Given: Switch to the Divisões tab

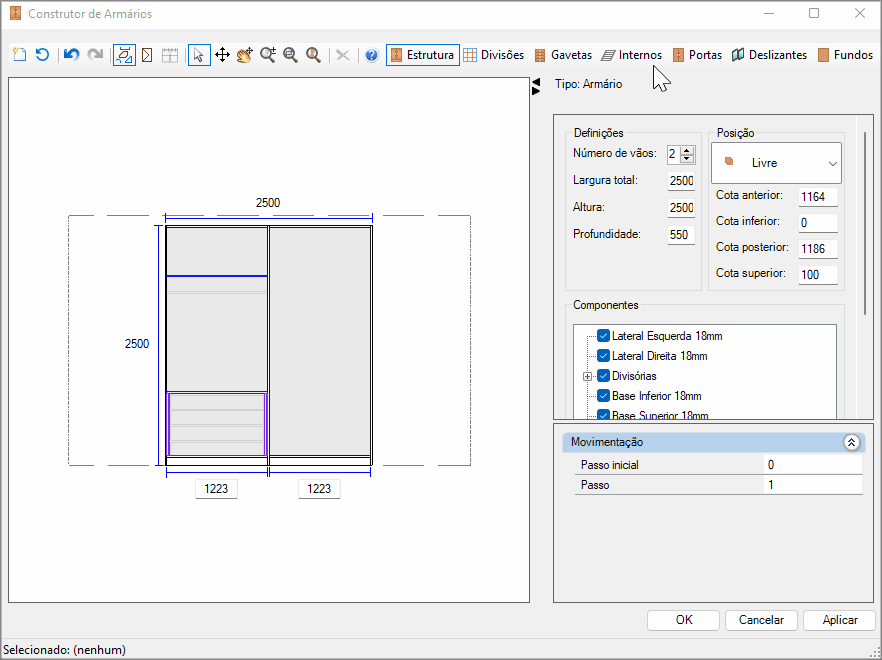Looking at the screenshot, I should tap(494, 55).
